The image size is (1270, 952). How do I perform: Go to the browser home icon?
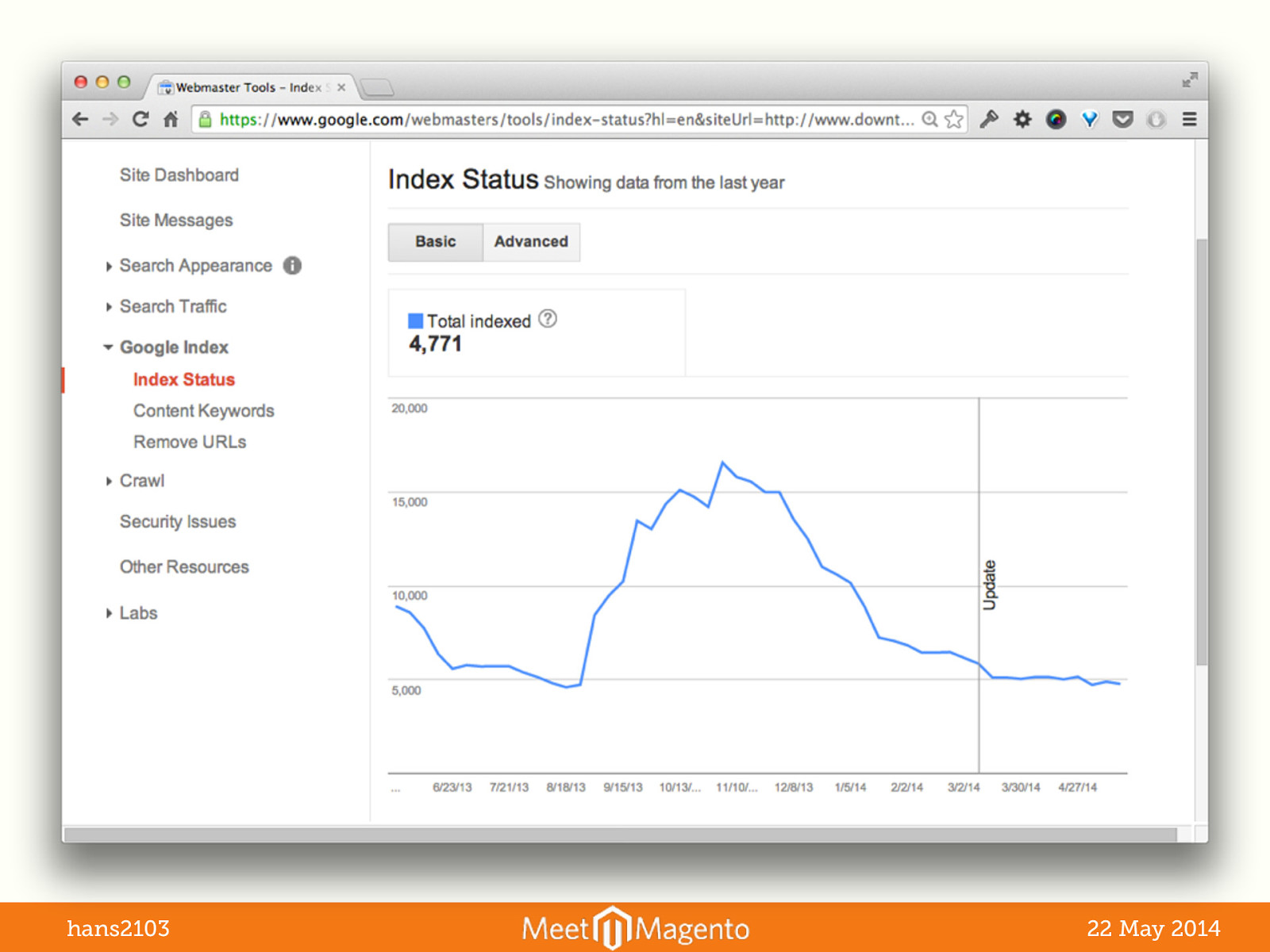tap(171, 120)
